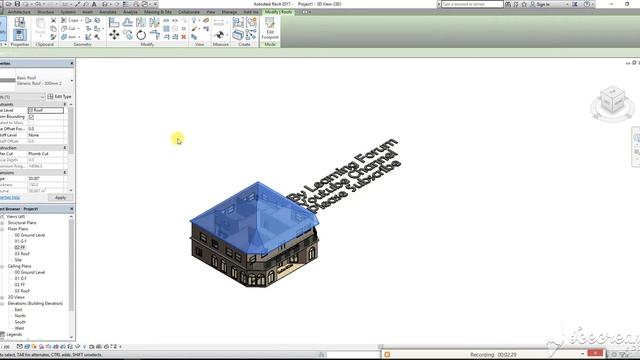Click the Rafter Cut value 'Plumb Cut'
Image resolution: width=640 pixels, height=360 pixels.
(46, 154)
